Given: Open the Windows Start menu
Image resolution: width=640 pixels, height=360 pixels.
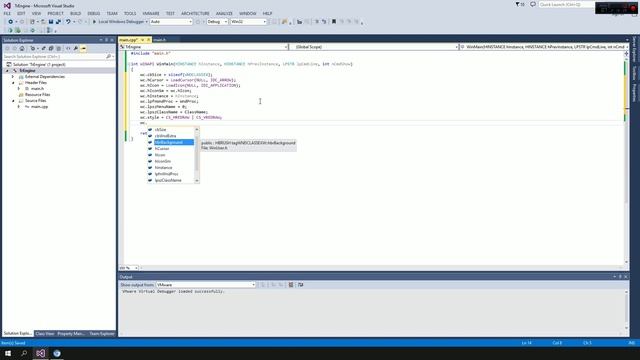Looking at the screenshot, I should click(x=8, y=353).
